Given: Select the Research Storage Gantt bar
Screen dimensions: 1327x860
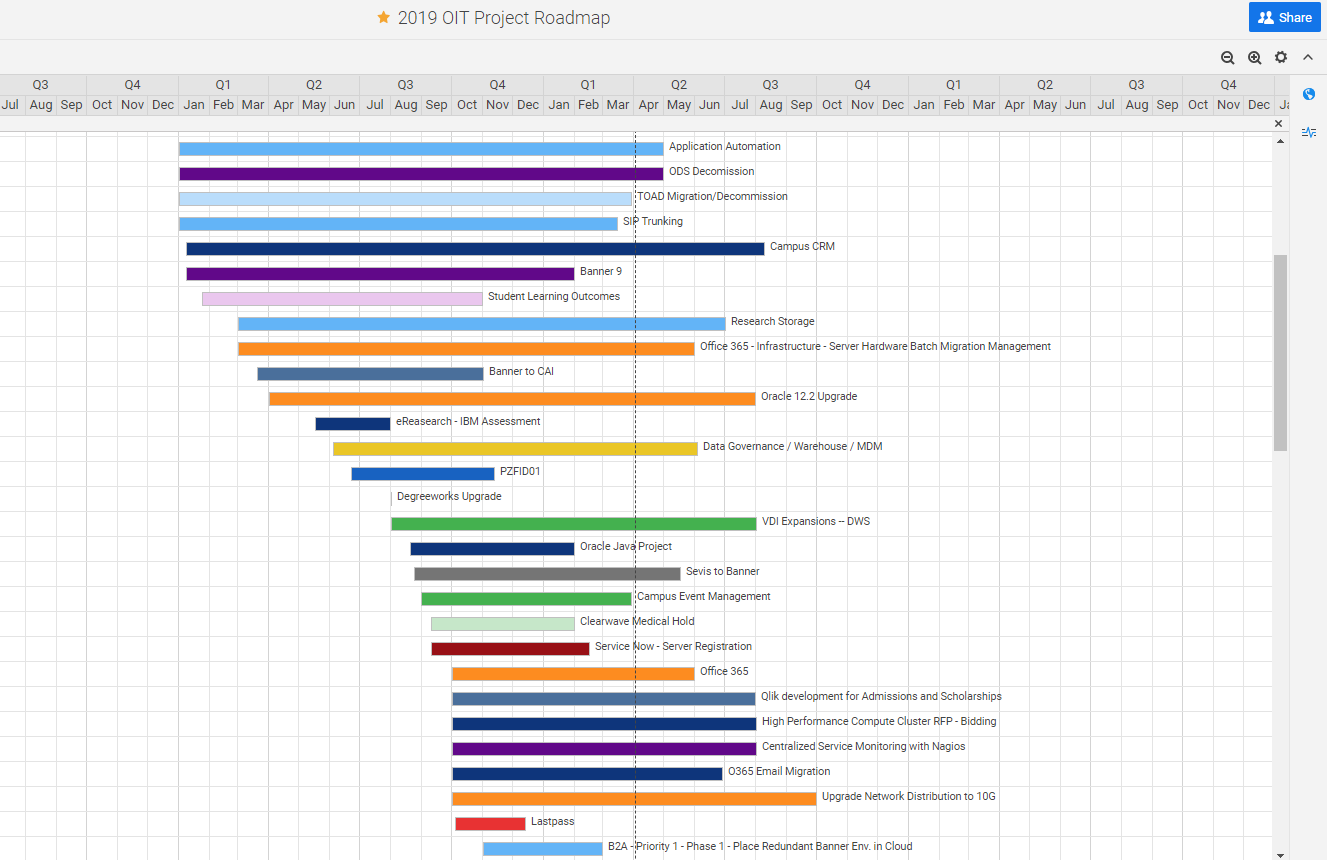Looking at the screenshot, I should [482, 324].
